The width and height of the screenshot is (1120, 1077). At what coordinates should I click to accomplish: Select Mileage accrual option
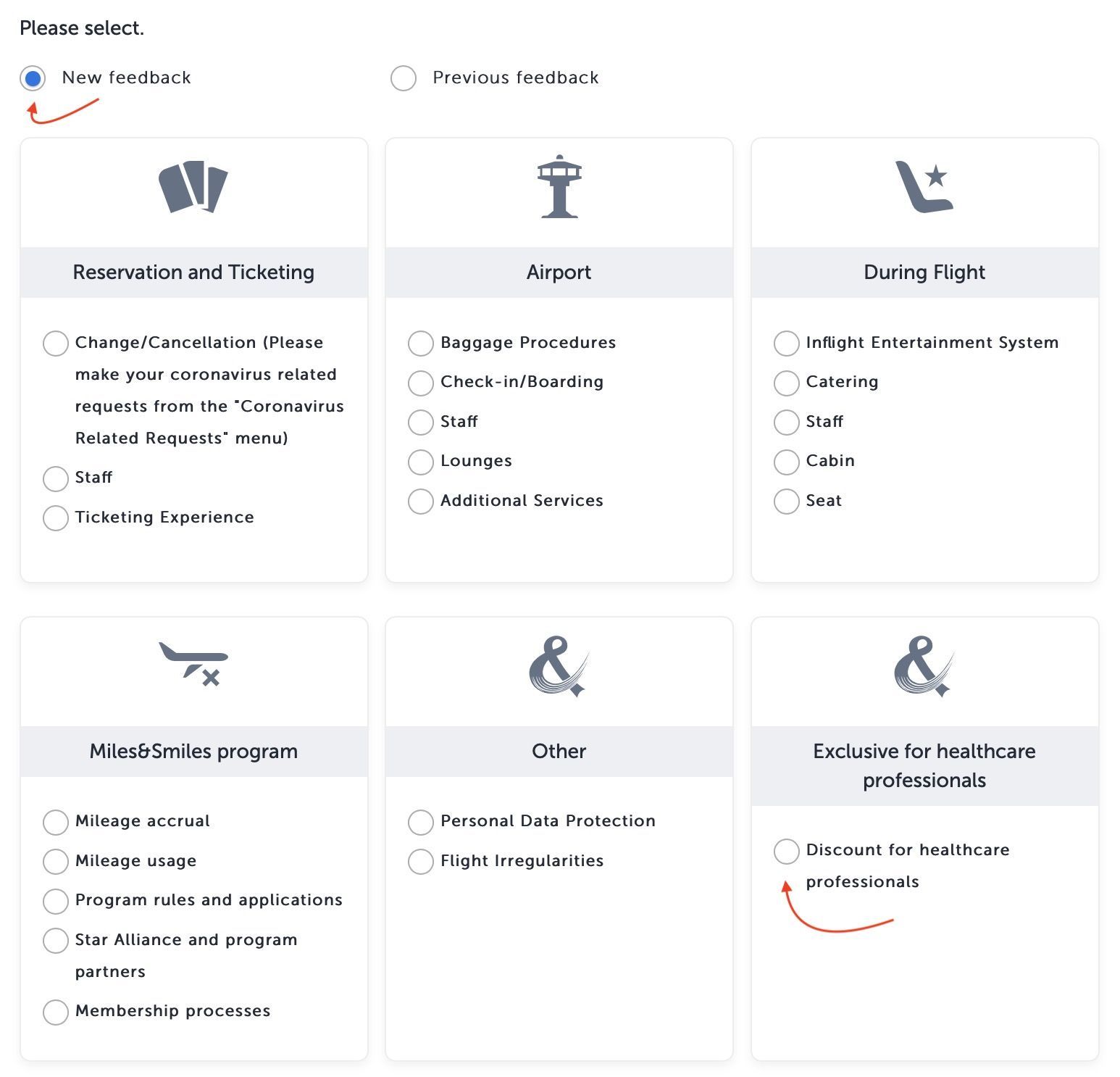(55, 822)
